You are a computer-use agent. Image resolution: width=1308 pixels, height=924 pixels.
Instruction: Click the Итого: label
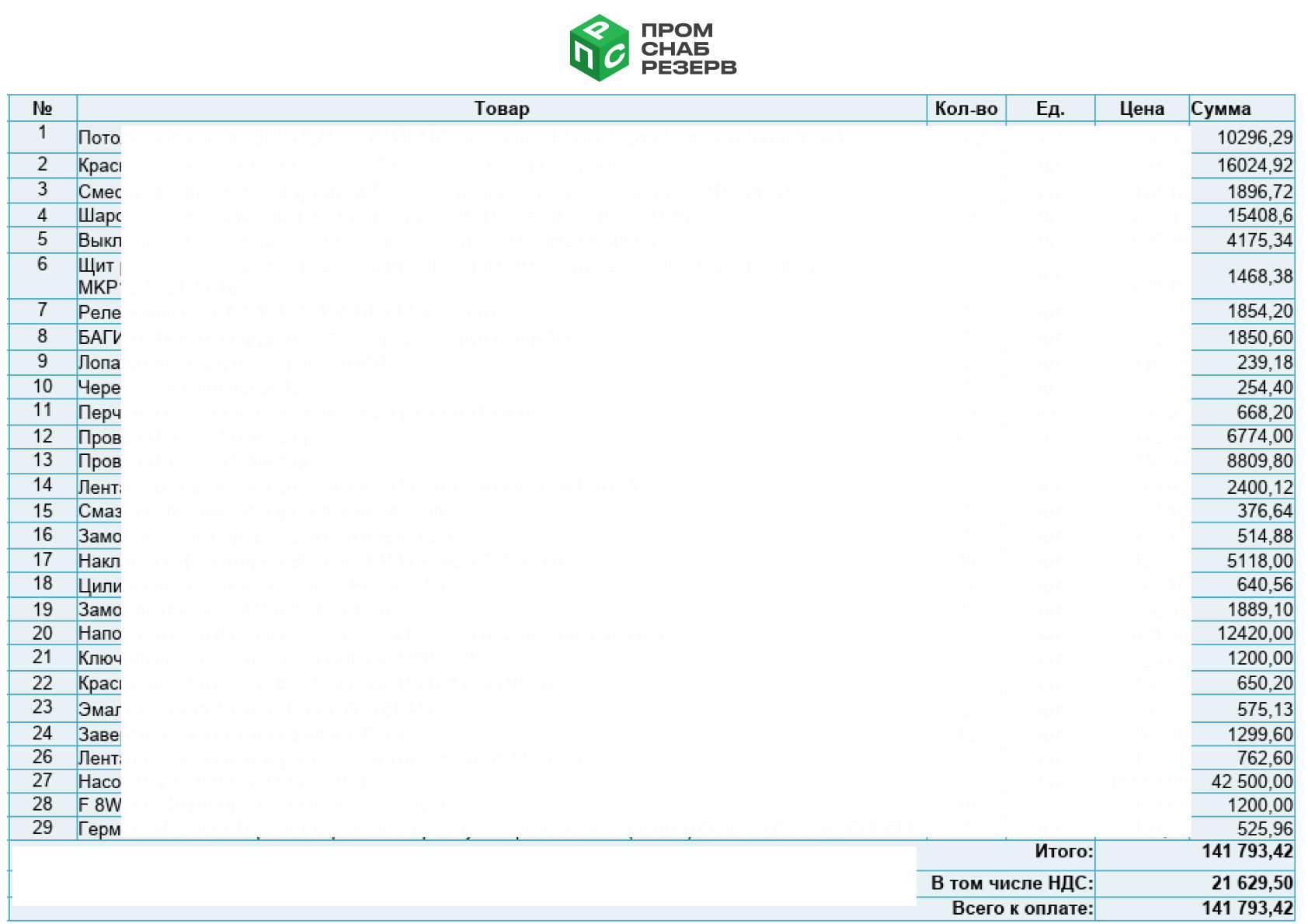click(x=1064, y=852)
